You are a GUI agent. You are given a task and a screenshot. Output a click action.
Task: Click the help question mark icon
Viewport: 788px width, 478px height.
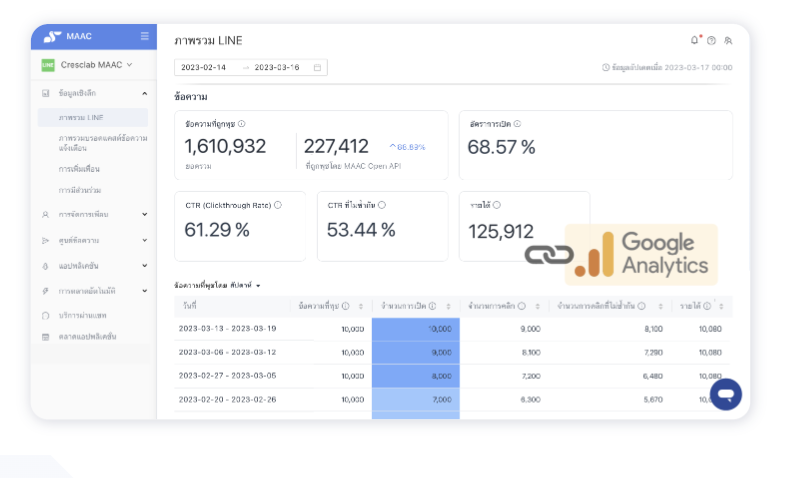[x=711, y=41]
